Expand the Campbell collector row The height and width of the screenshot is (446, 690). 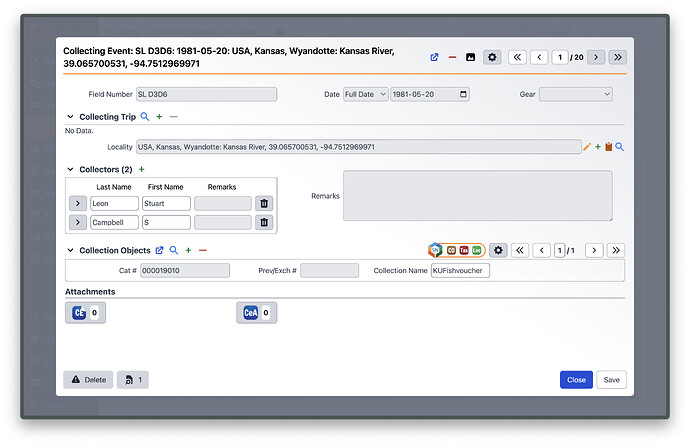(78, 222)
